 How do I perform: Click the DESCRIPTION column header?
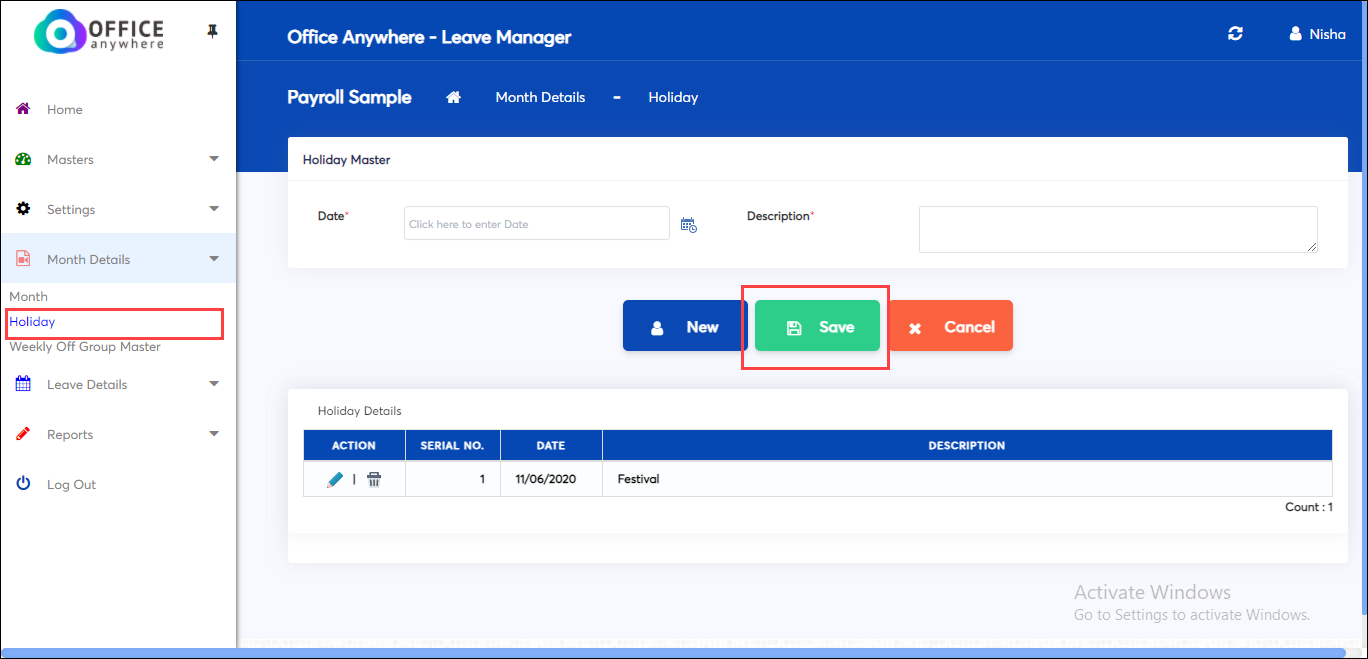point(967,445)
